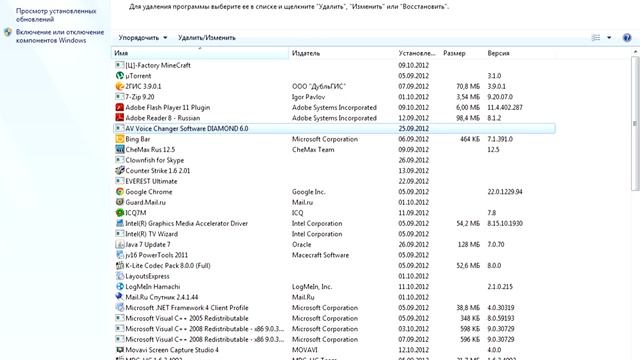The image size is (640, 360).
Task: Click the Movavi Screen Capture Studio icon
Action: (120, 350)
